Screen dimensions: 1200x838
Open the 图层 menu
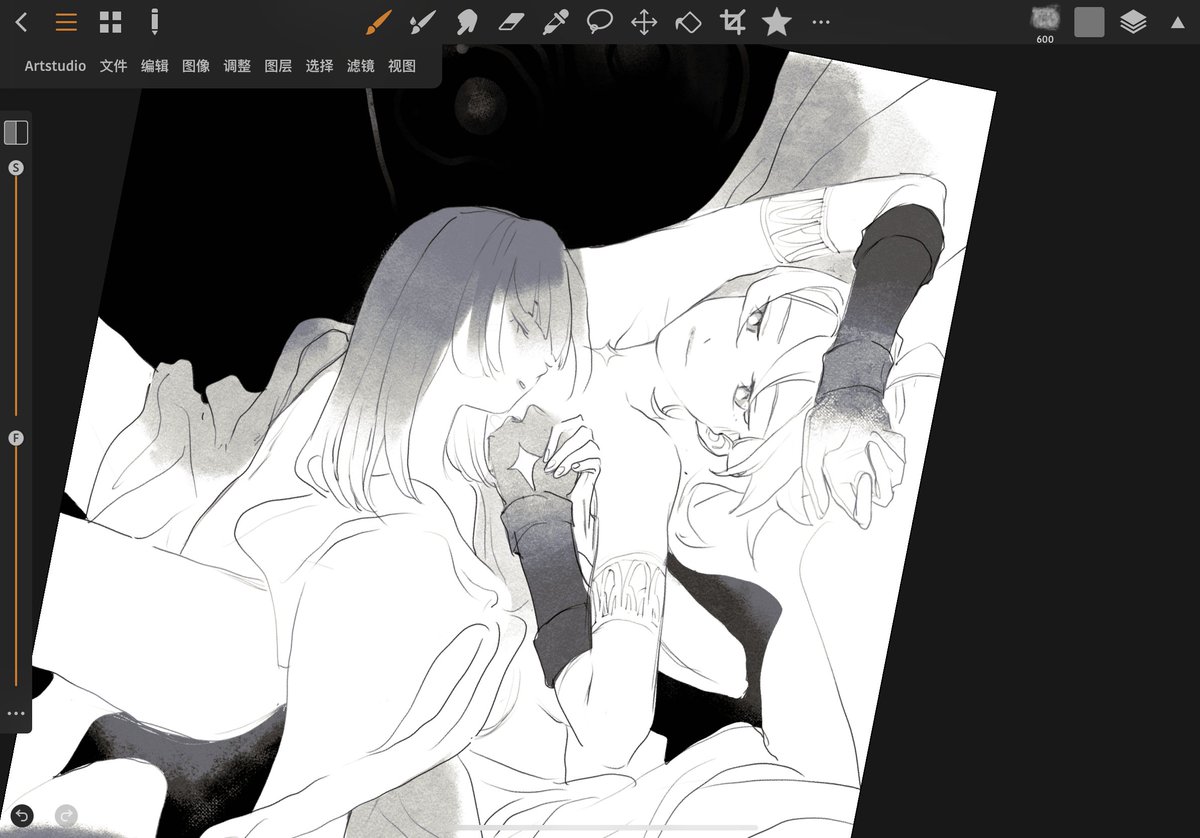pos(278,66)
